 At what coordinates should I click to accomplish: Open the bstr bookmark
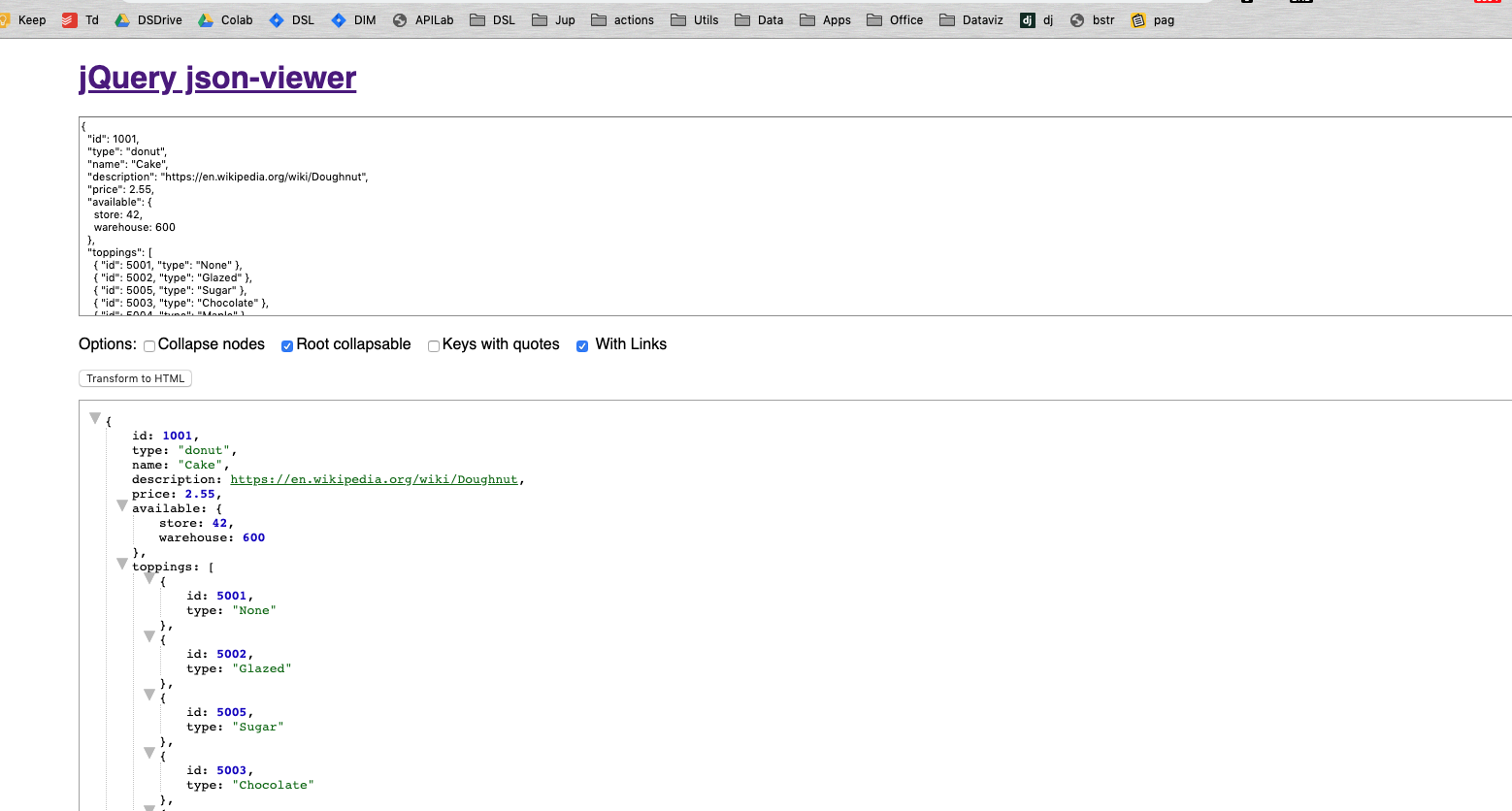pyautogui.click(x=1092, y=19)
